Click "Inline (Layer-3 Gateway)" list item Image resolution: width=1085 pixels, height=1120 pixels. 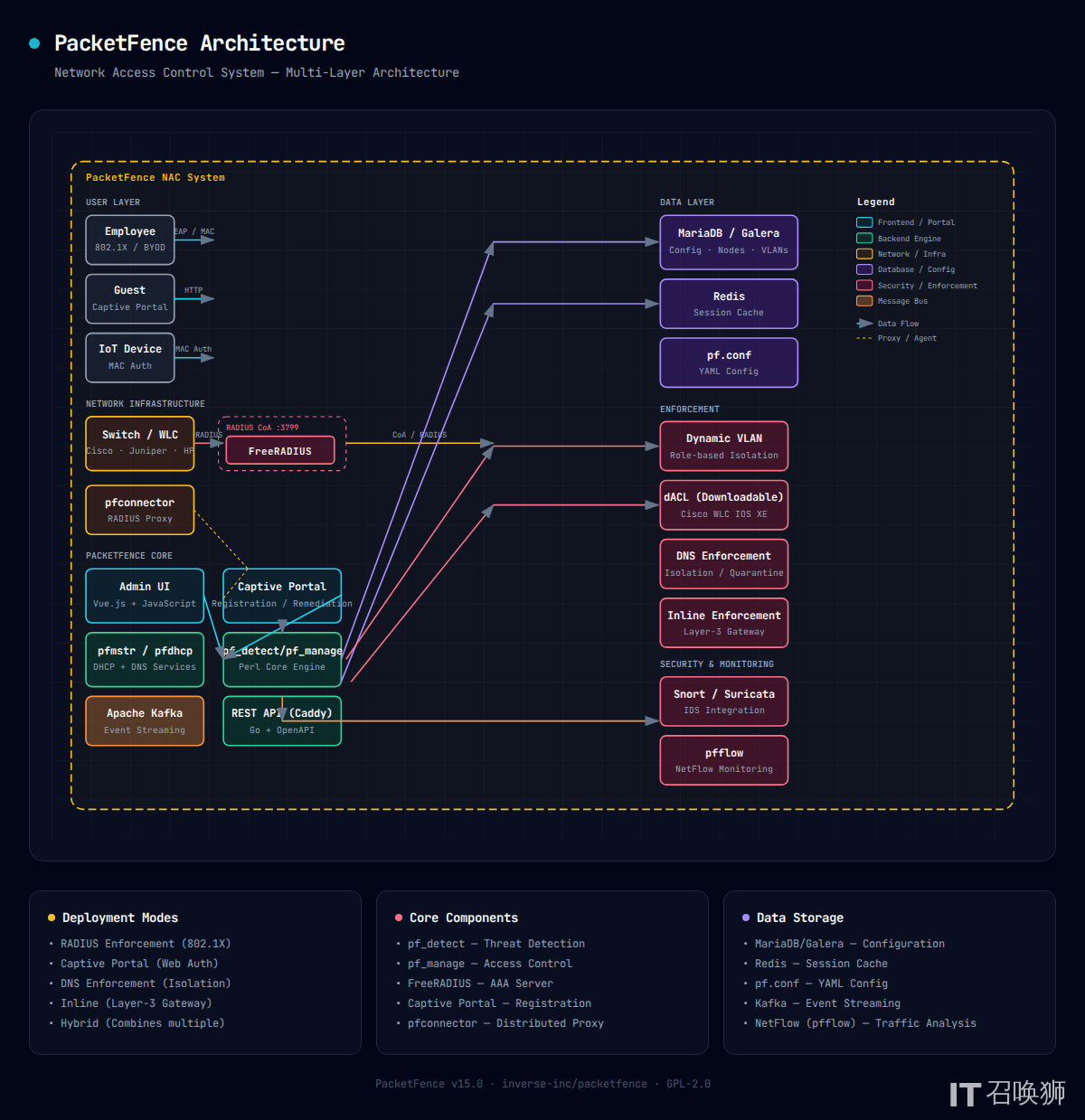coord(137,1003)
